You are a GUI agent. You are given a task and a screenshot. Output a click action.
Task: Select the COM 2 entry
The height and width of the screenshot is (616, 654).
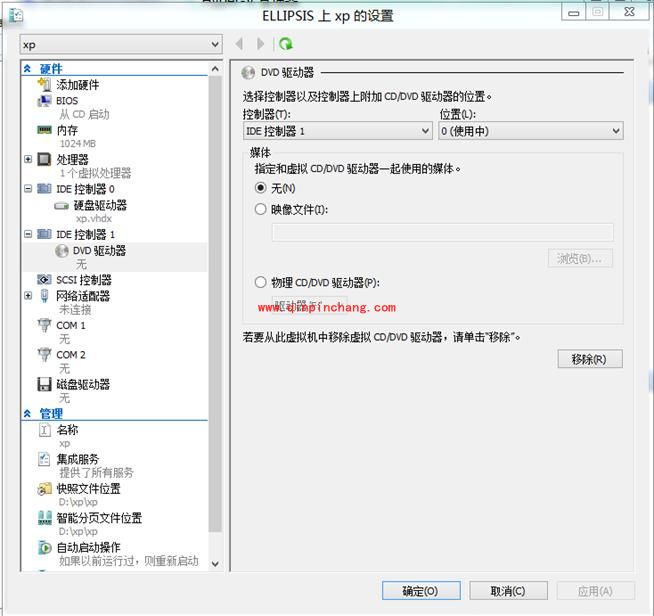[x=71, y=355]
